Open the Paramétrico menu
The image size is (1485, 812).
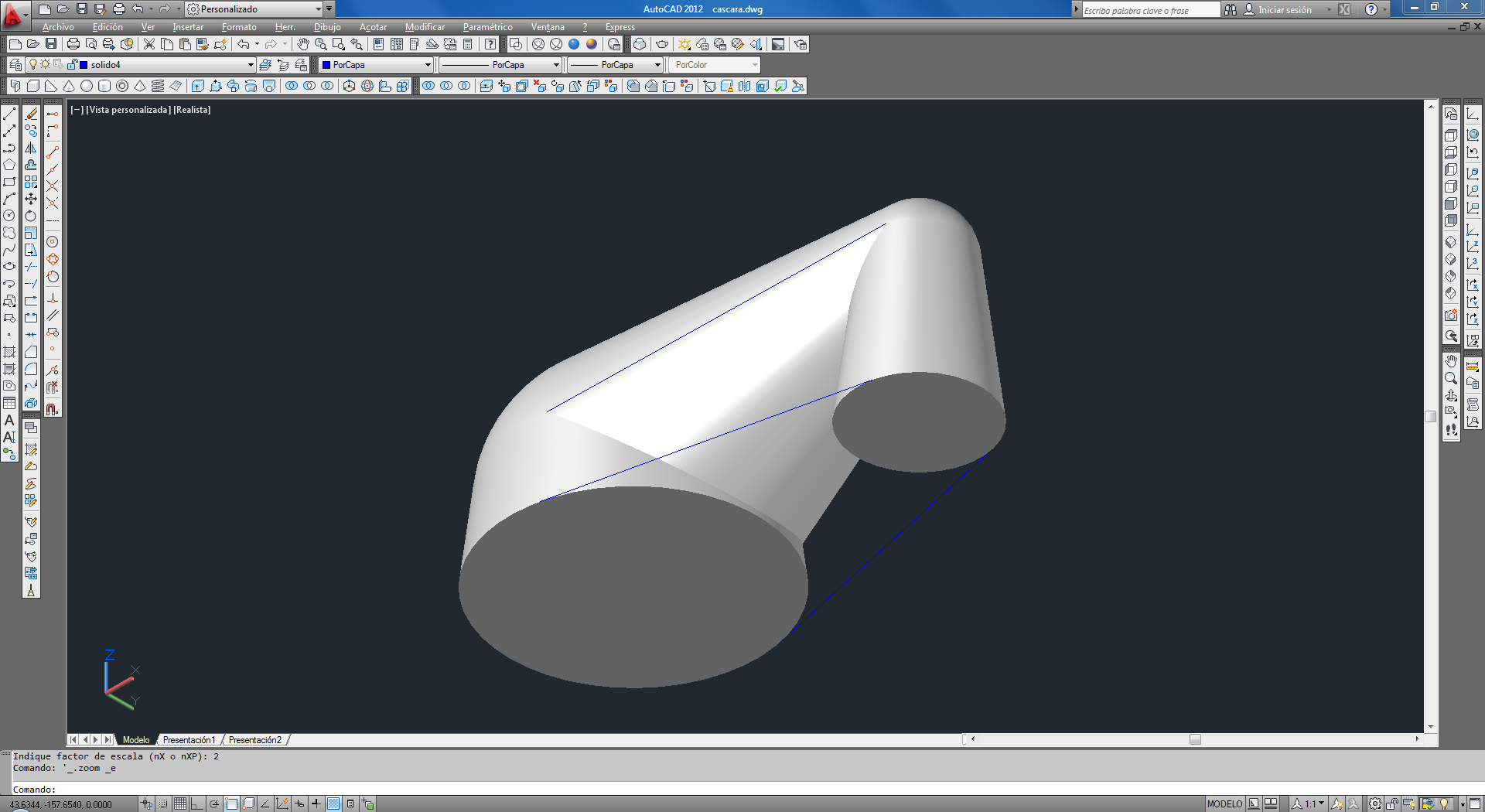[x=487, y=27]
